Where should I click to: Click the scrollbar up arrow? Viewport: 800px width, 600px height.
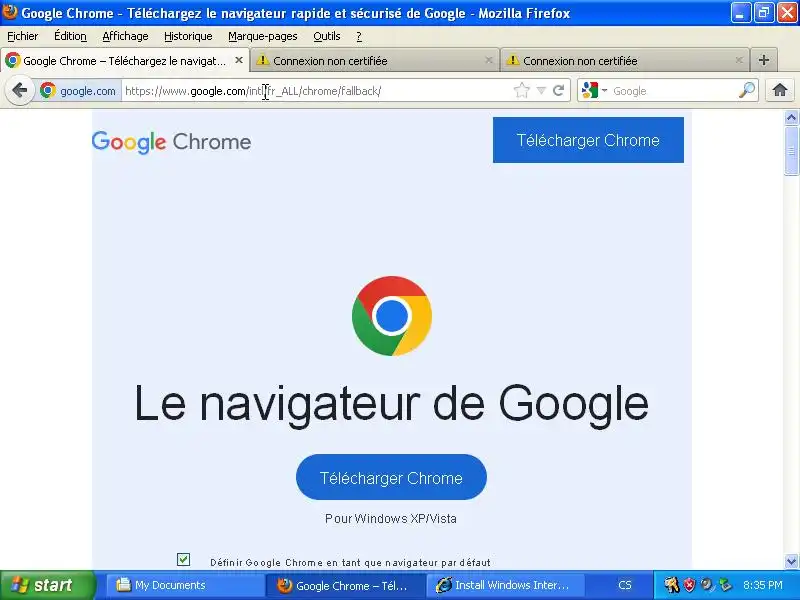[791, 118]
